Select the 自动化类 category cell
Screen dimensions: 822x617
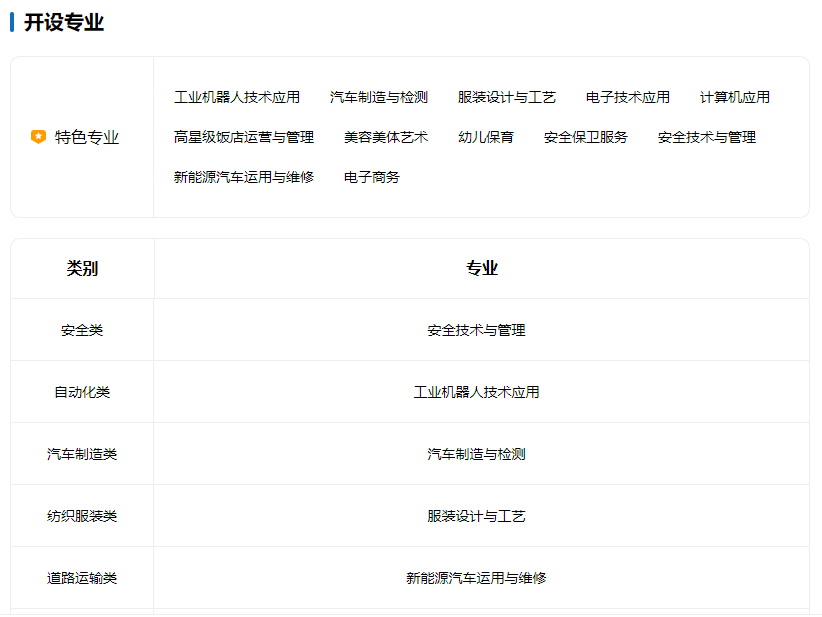click(x=82, y=392)
